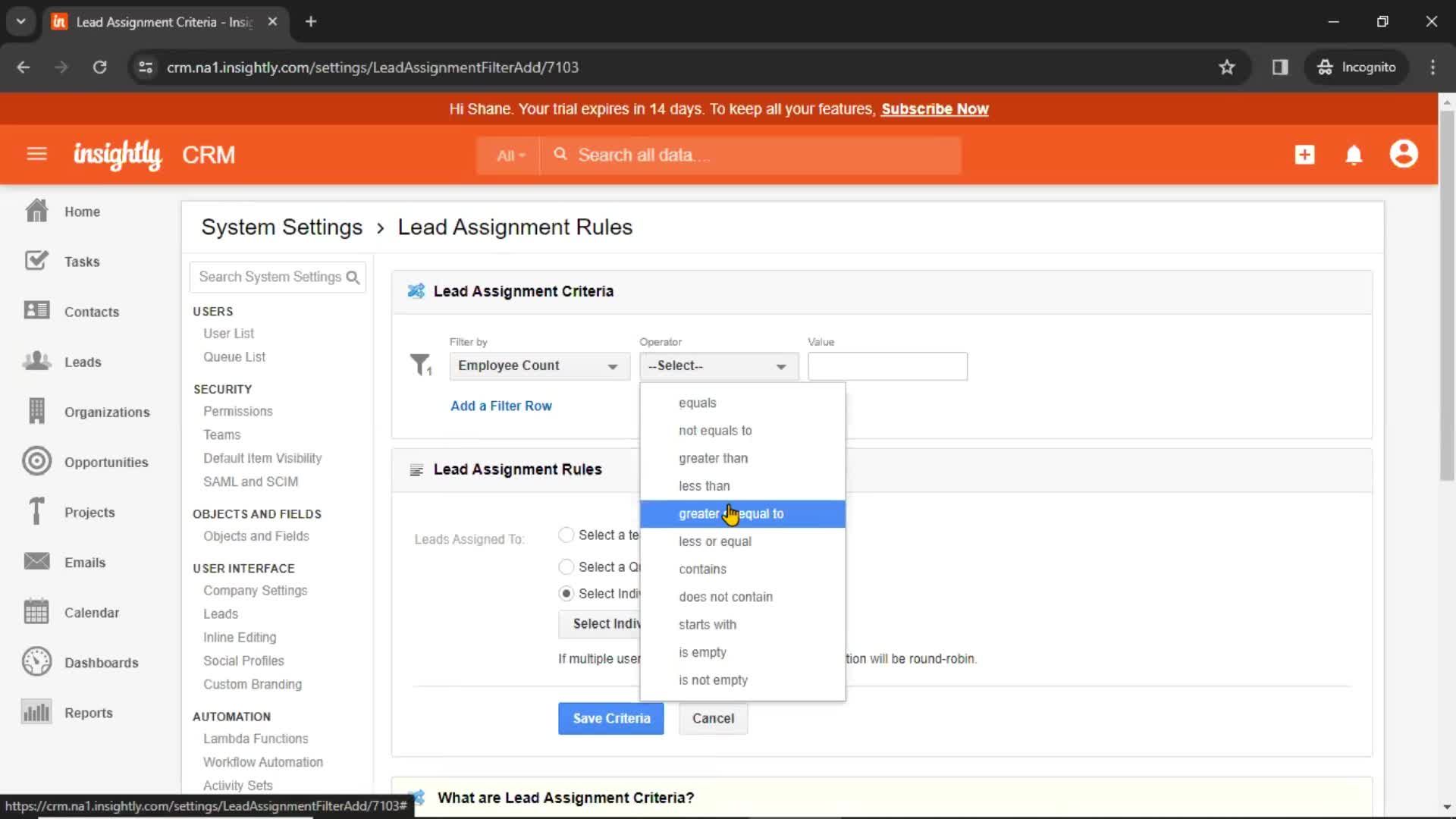Choose 'is not empty' operator option
The image size is (1456, 819).
pos(742,680)
